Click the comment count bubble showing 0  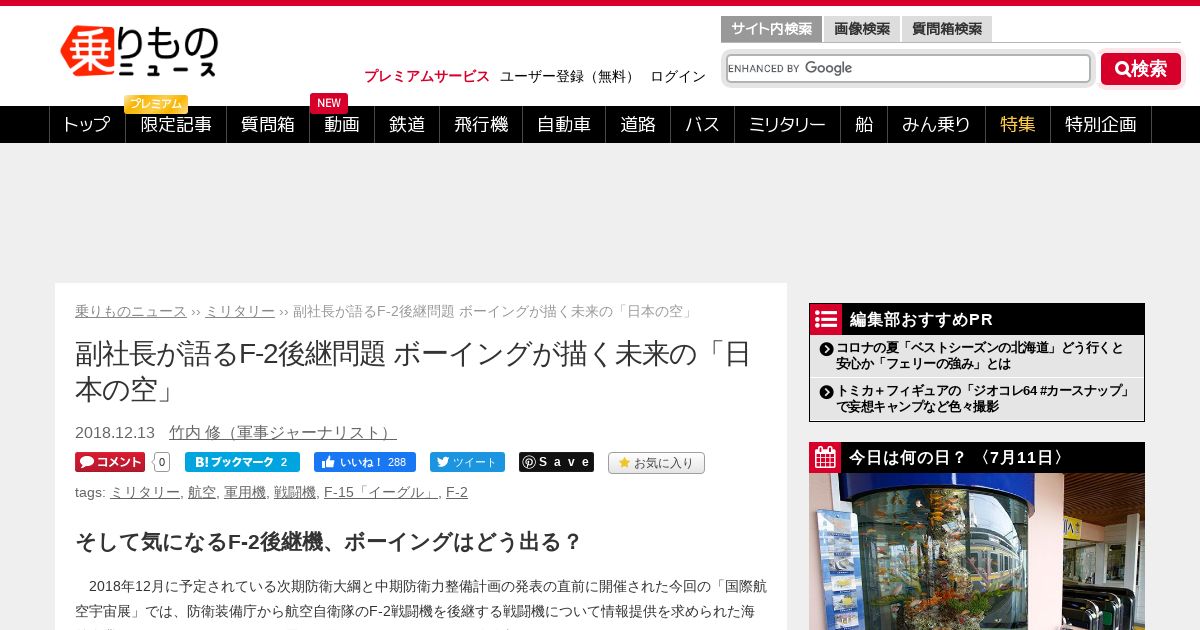click(x=162, y=462)
